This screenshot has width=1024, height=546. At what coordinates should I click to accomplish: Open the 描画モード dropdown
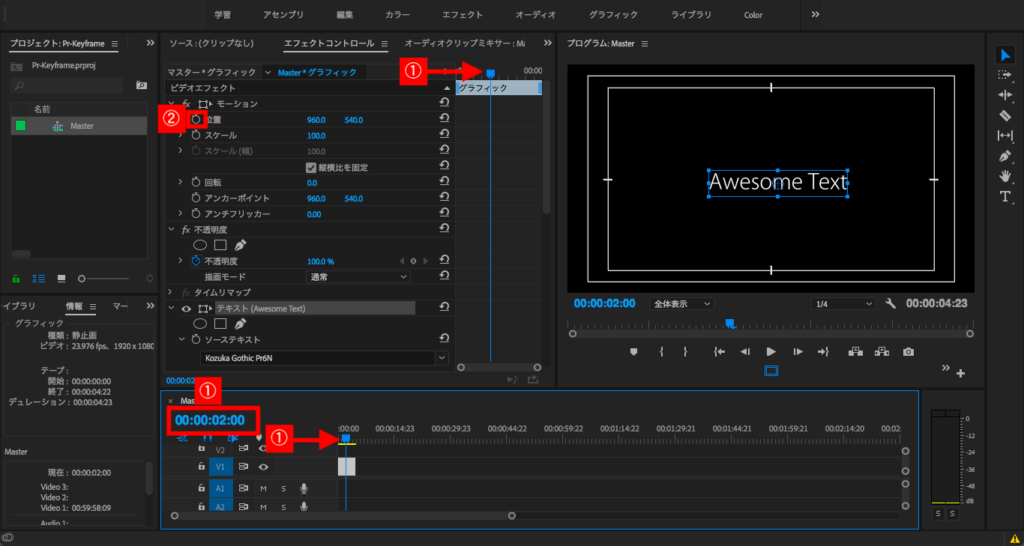pos(357,276)
